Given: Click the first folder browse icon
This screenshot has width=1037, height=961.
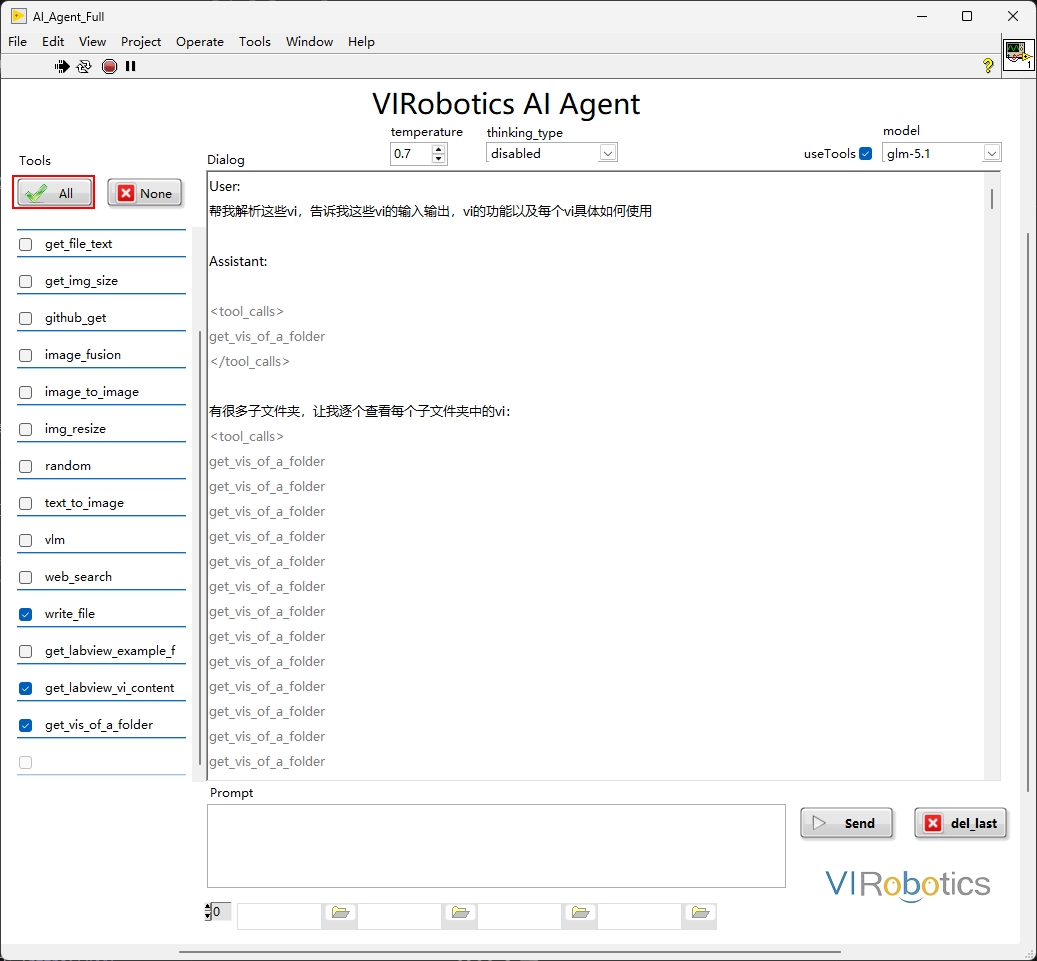Looking at the screenshot, I should pyautogui.click(x=340, y=912).
